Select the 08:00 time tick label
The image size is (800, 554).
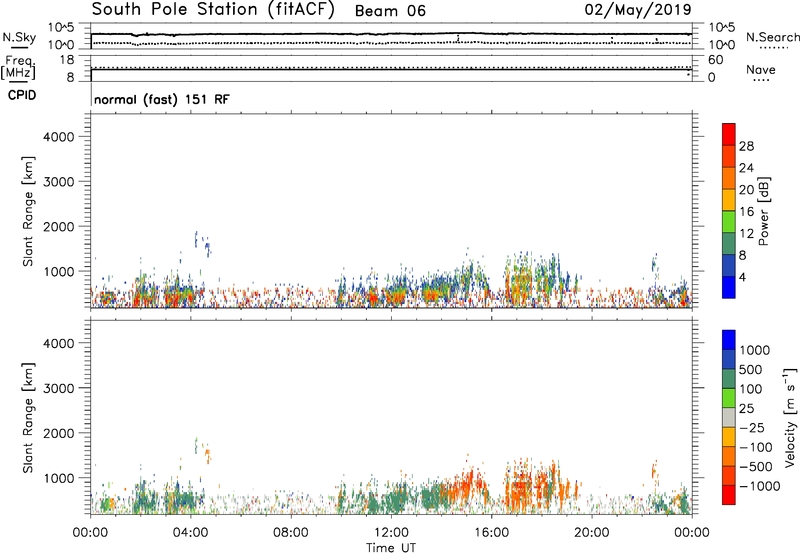[x=291, y=533]
